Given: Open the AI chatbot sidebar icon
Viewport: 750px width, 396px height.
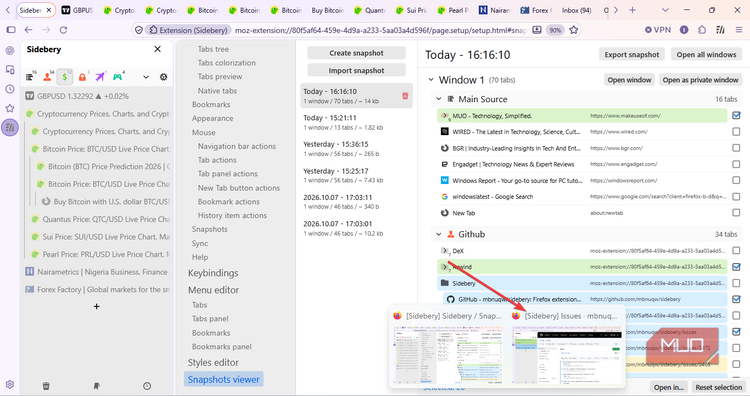Looking at the screenshot, I should 10,51.
